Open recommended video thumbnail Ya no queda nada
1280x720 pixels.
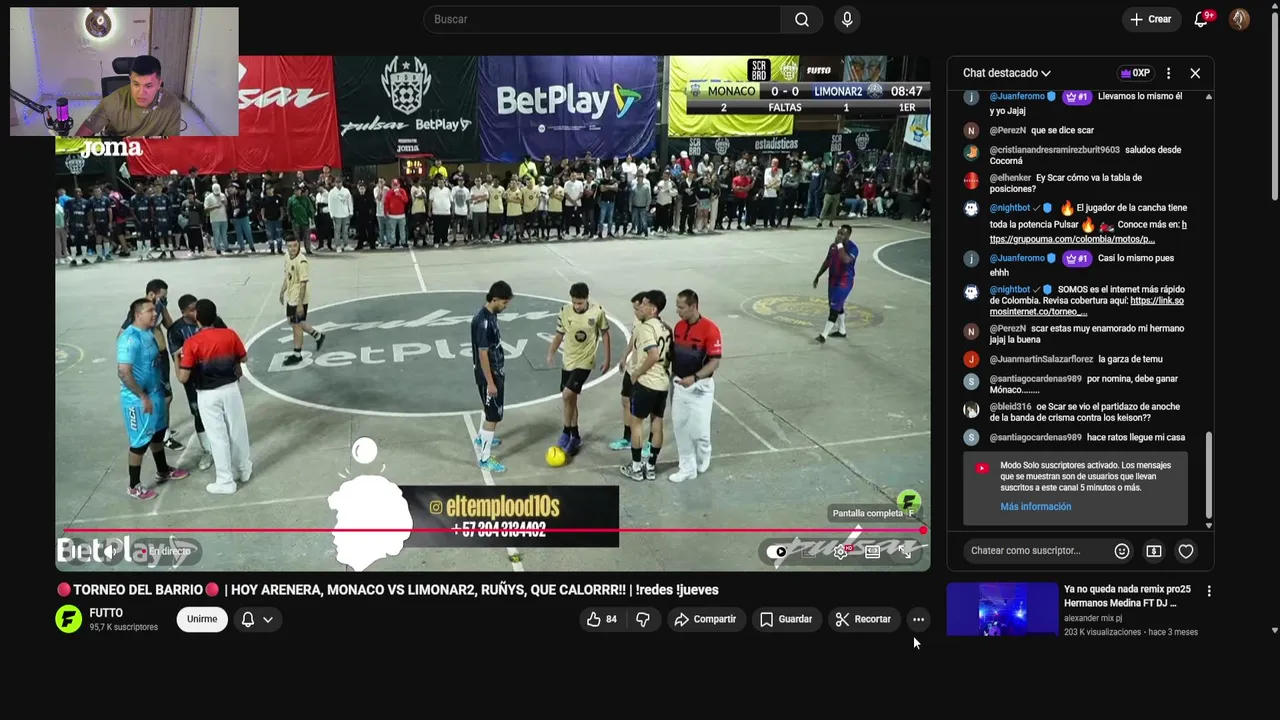coord(1002,610)
